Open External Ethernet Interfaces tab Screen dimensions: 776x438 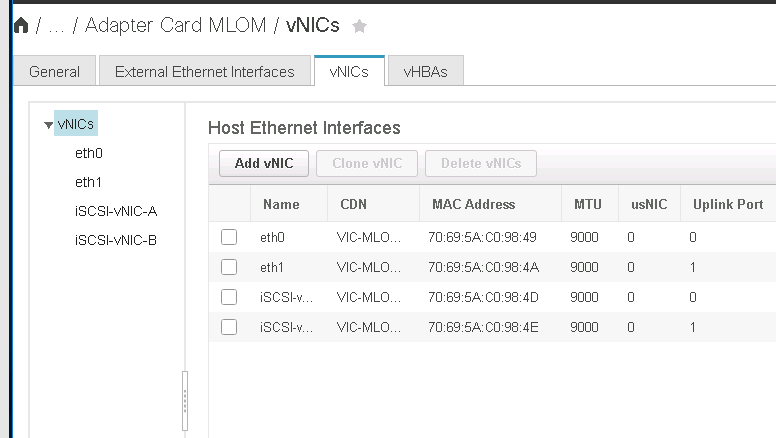205,72
